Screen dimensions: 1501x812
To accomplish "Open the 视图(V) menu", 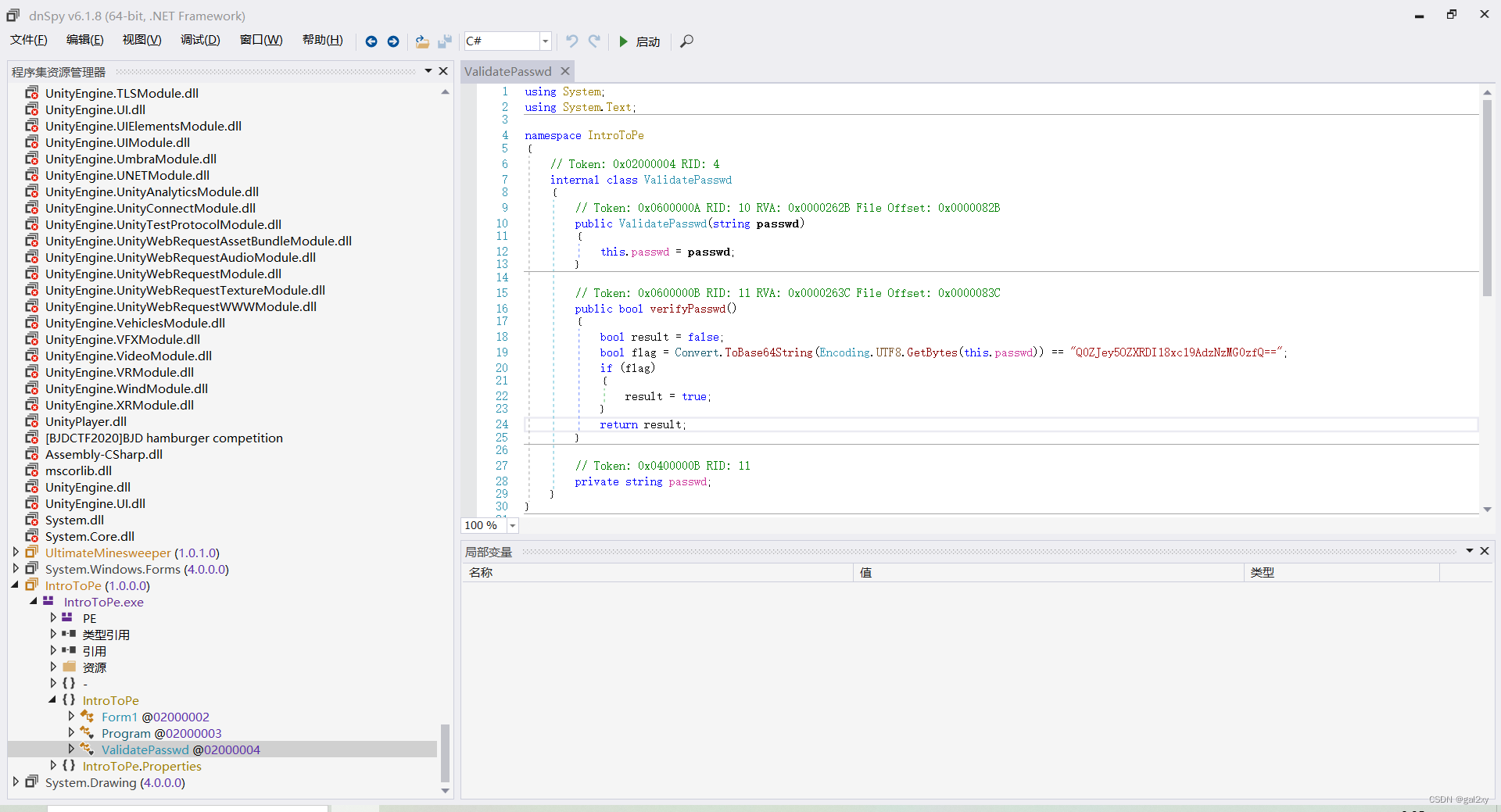I will (x=142, y=40).
